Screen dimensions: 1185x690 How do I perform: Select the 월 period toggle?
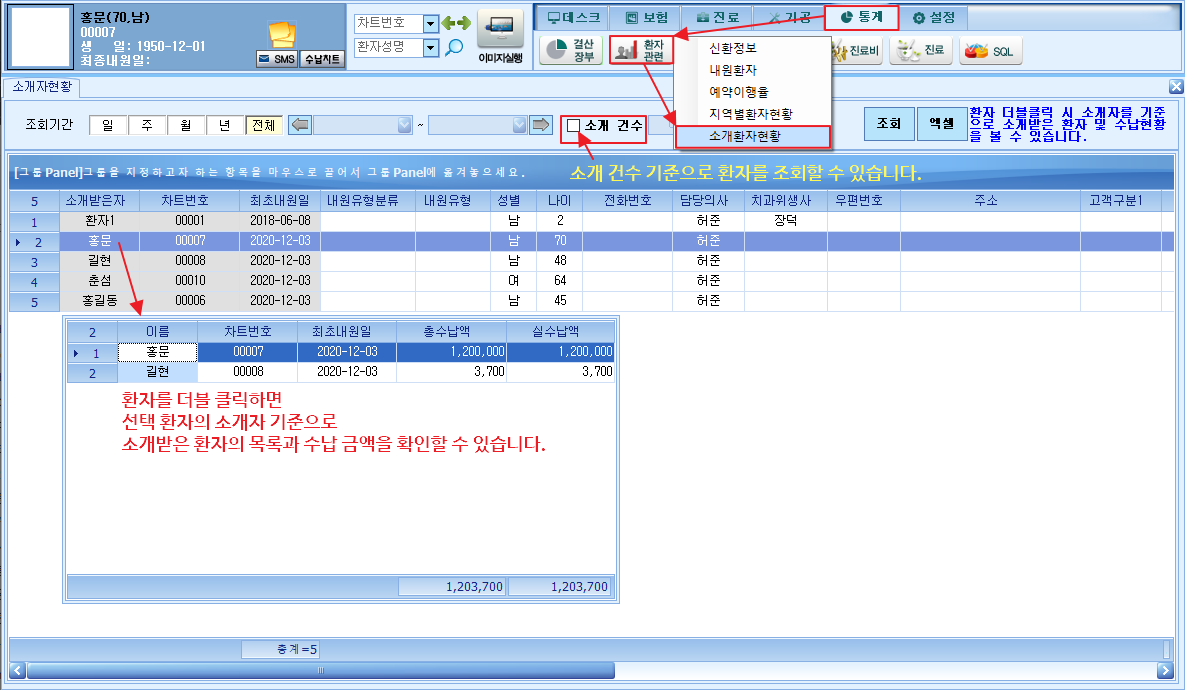(x=186, y=125)
